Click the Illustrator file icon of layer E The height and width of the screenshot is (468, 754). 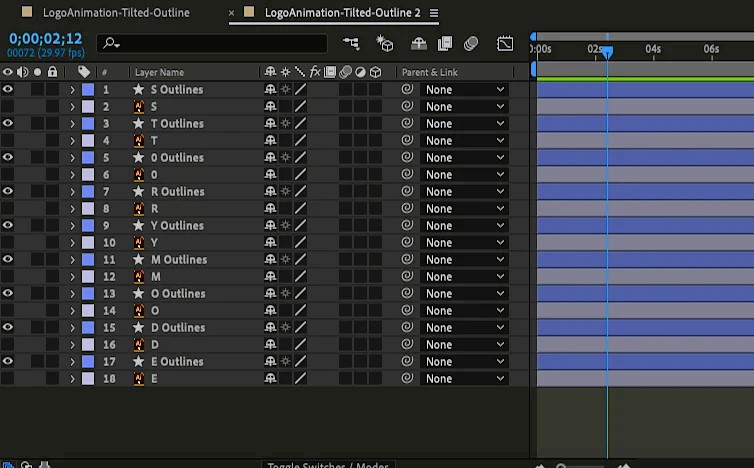click(x=138, y=379)
